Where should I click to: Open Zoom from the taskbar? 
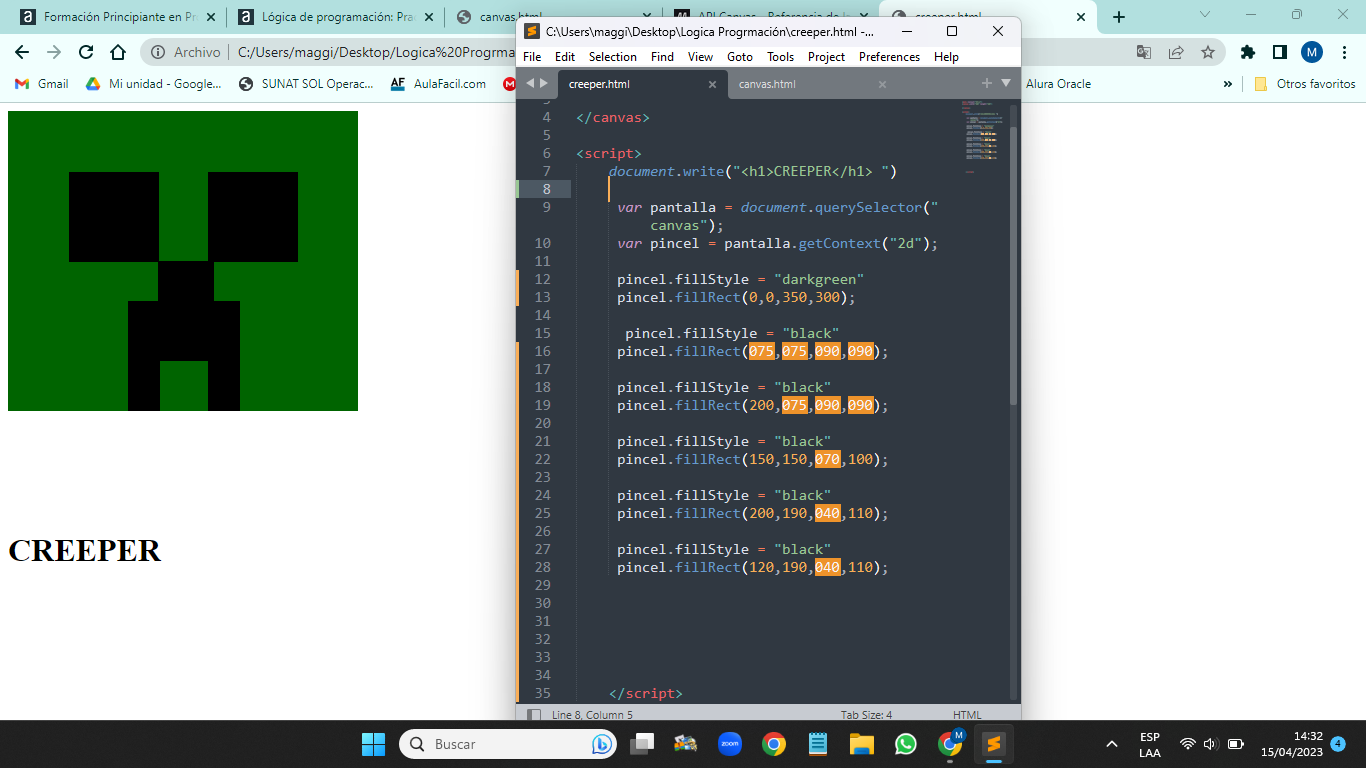click(730, 744)
